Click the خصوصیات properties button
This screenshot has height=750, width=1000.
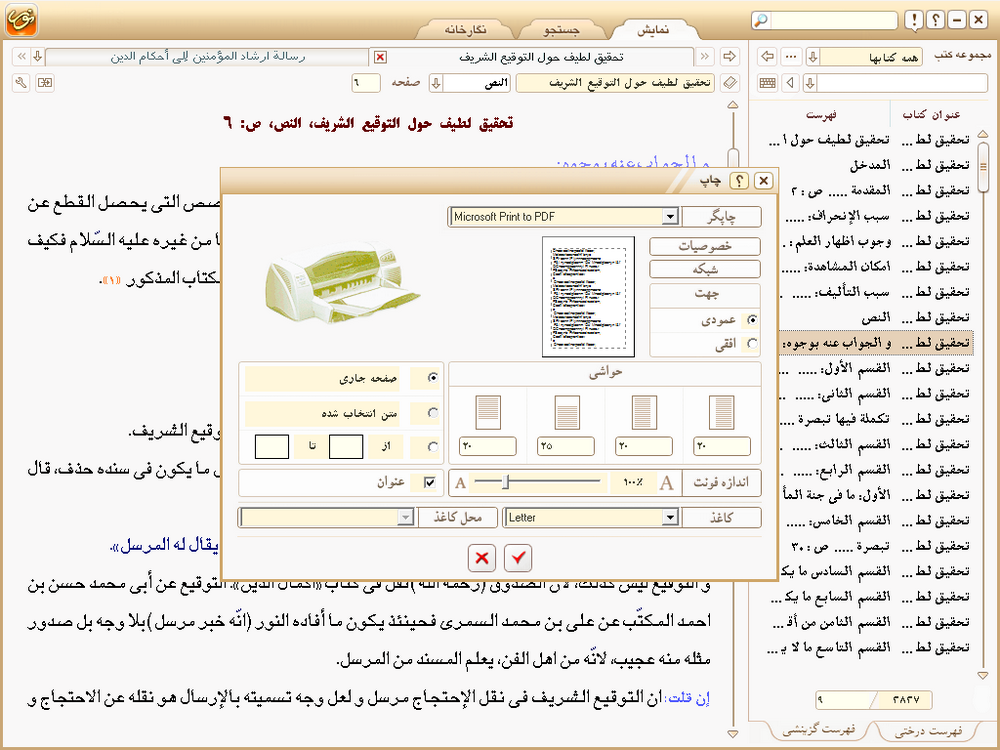(x=705, y=247)
